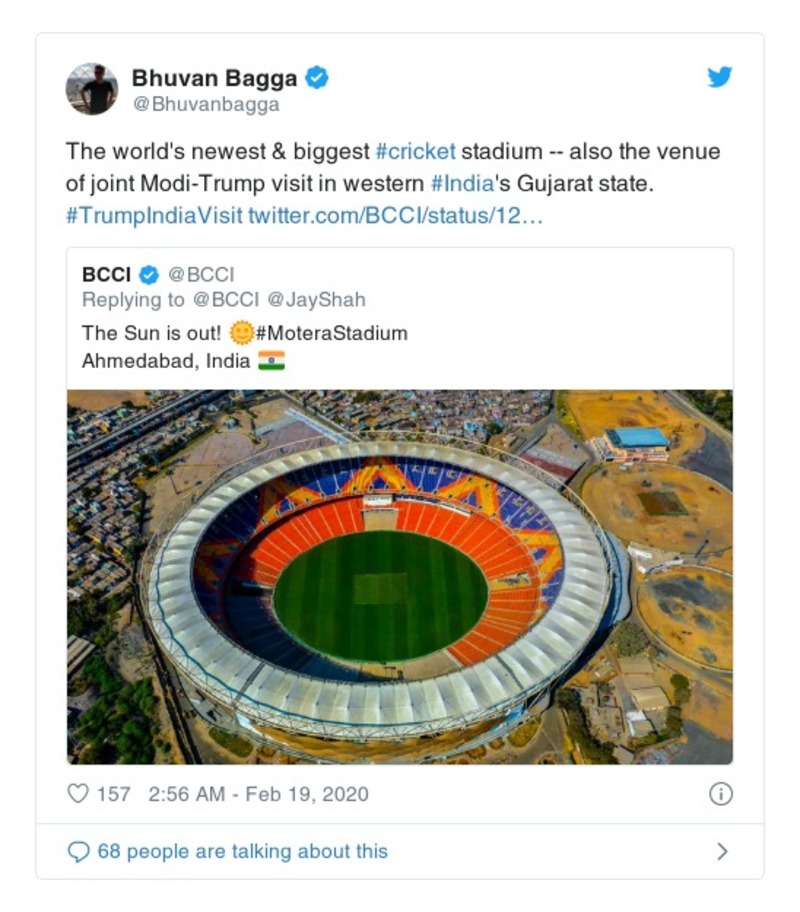Open the Motera stadium aerial photo

[x=400, y=576]
